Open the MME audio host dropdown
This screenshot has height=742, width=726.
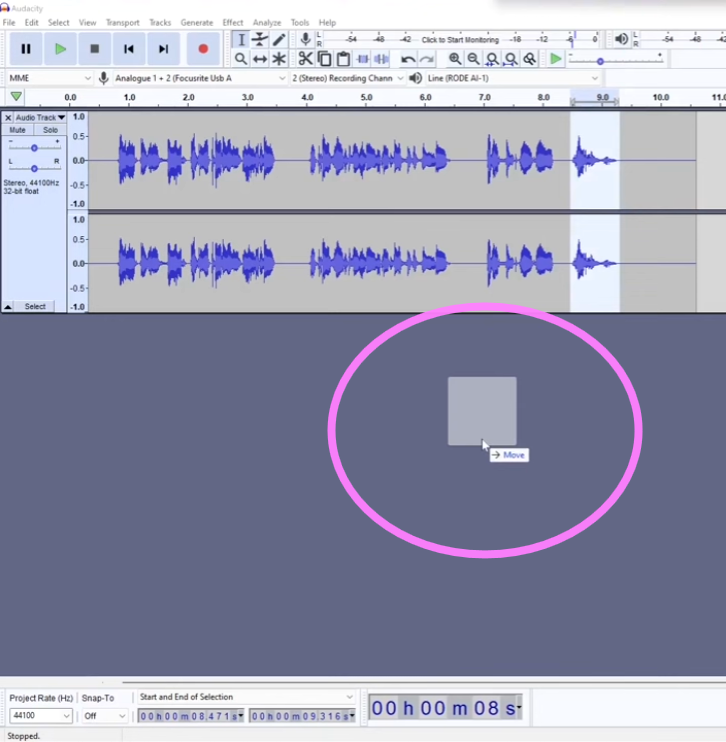tap(48, 78)
